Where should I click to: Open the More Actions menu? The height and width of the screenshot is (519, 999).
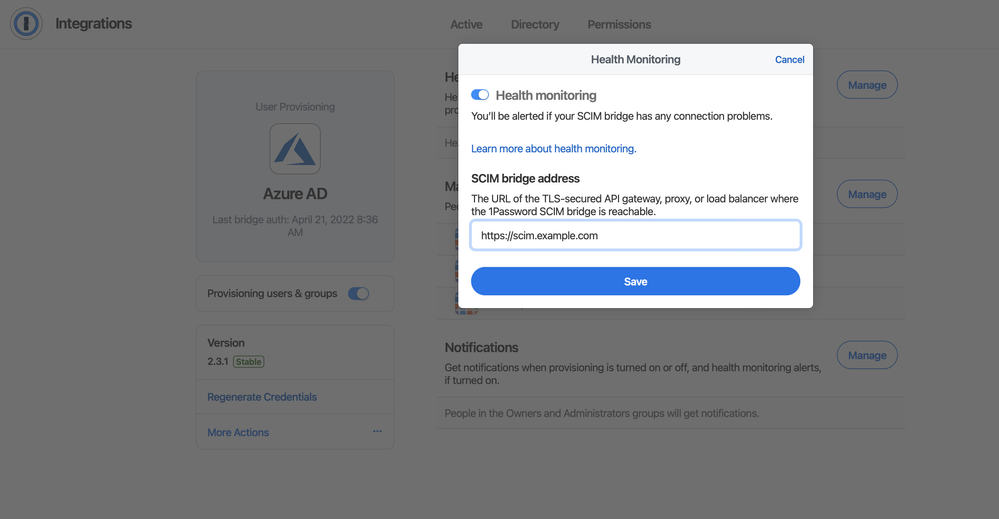[238, 433]
